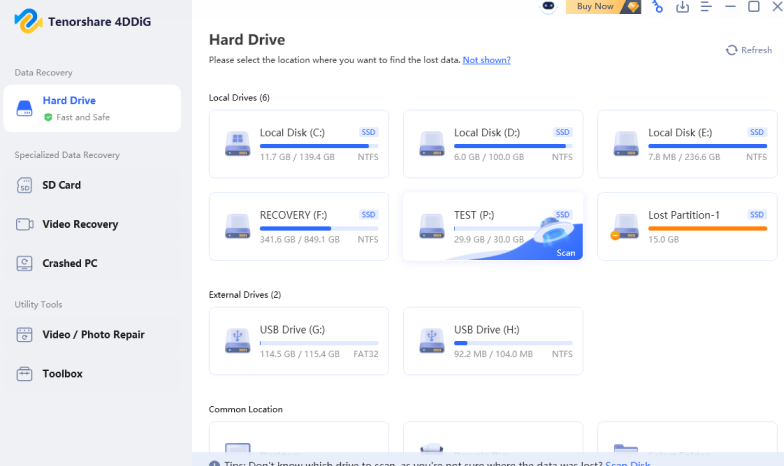Click the Local Drives (6) heading
The width and height of the screenshot is (784, 466).
tap(239, 98)
